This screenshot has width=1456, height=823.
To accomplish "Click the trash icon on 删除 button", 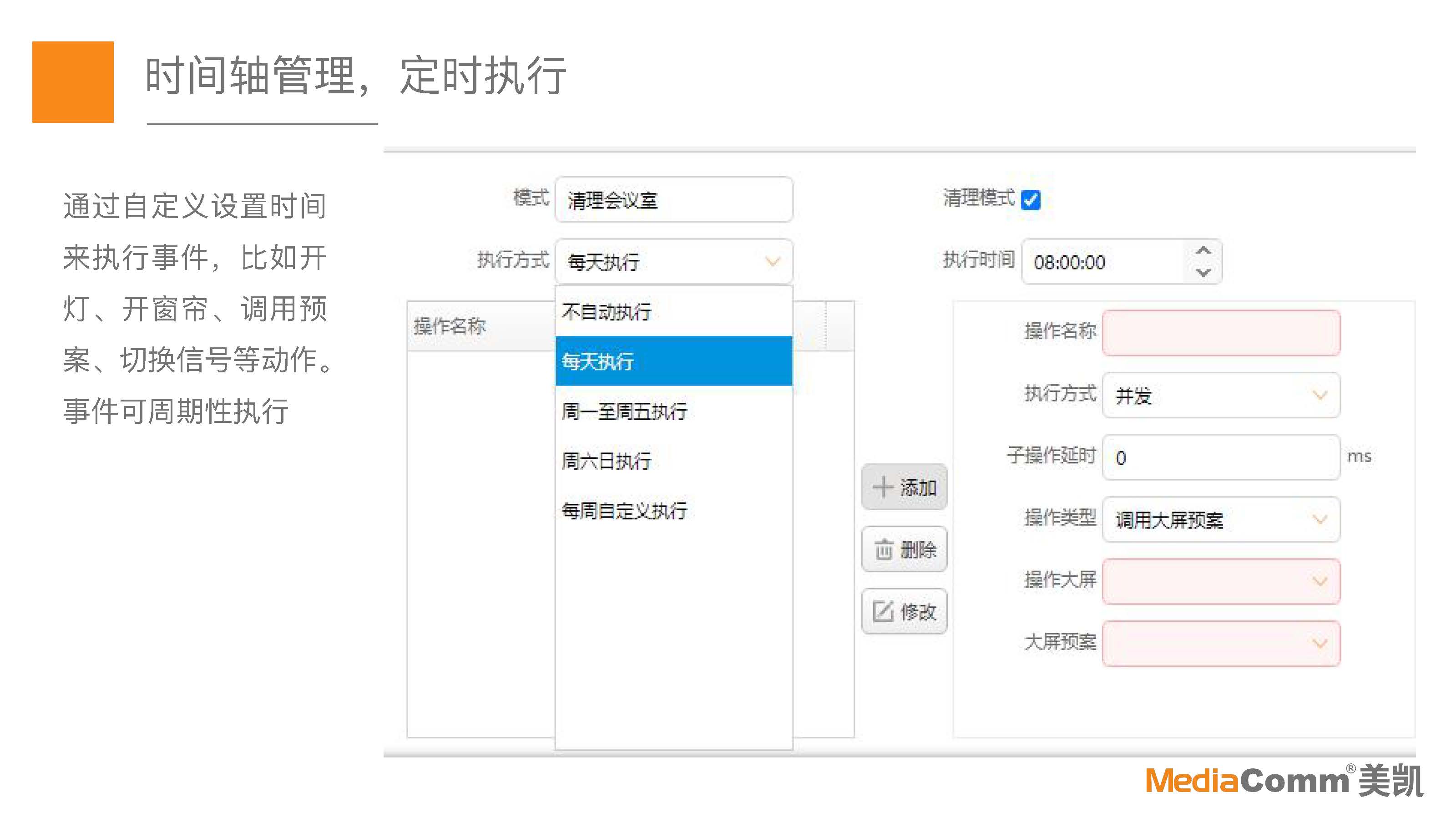I will pyautogui.click(x=884, y=549).
